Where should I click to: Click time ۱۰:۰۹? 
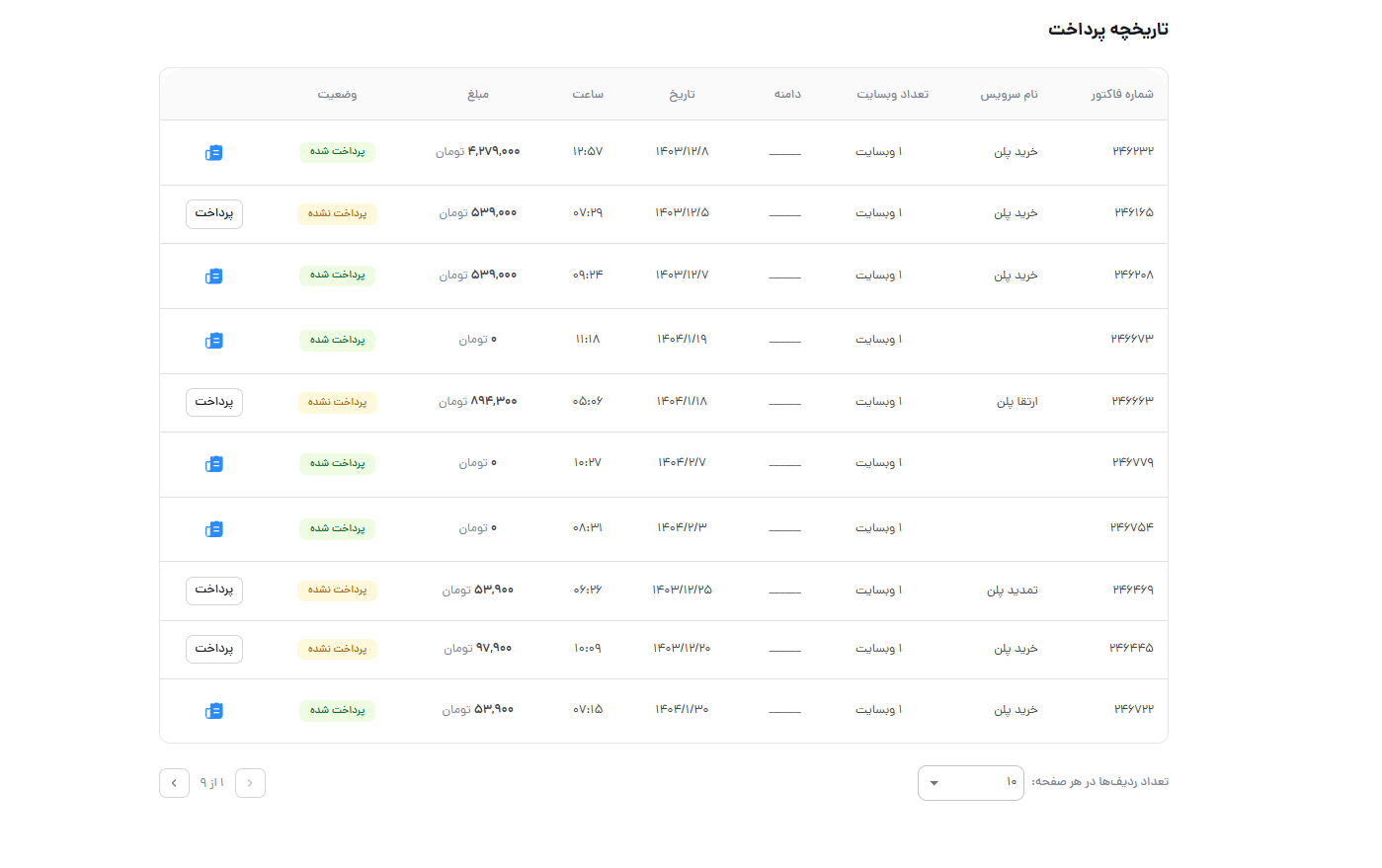point(588,648)
